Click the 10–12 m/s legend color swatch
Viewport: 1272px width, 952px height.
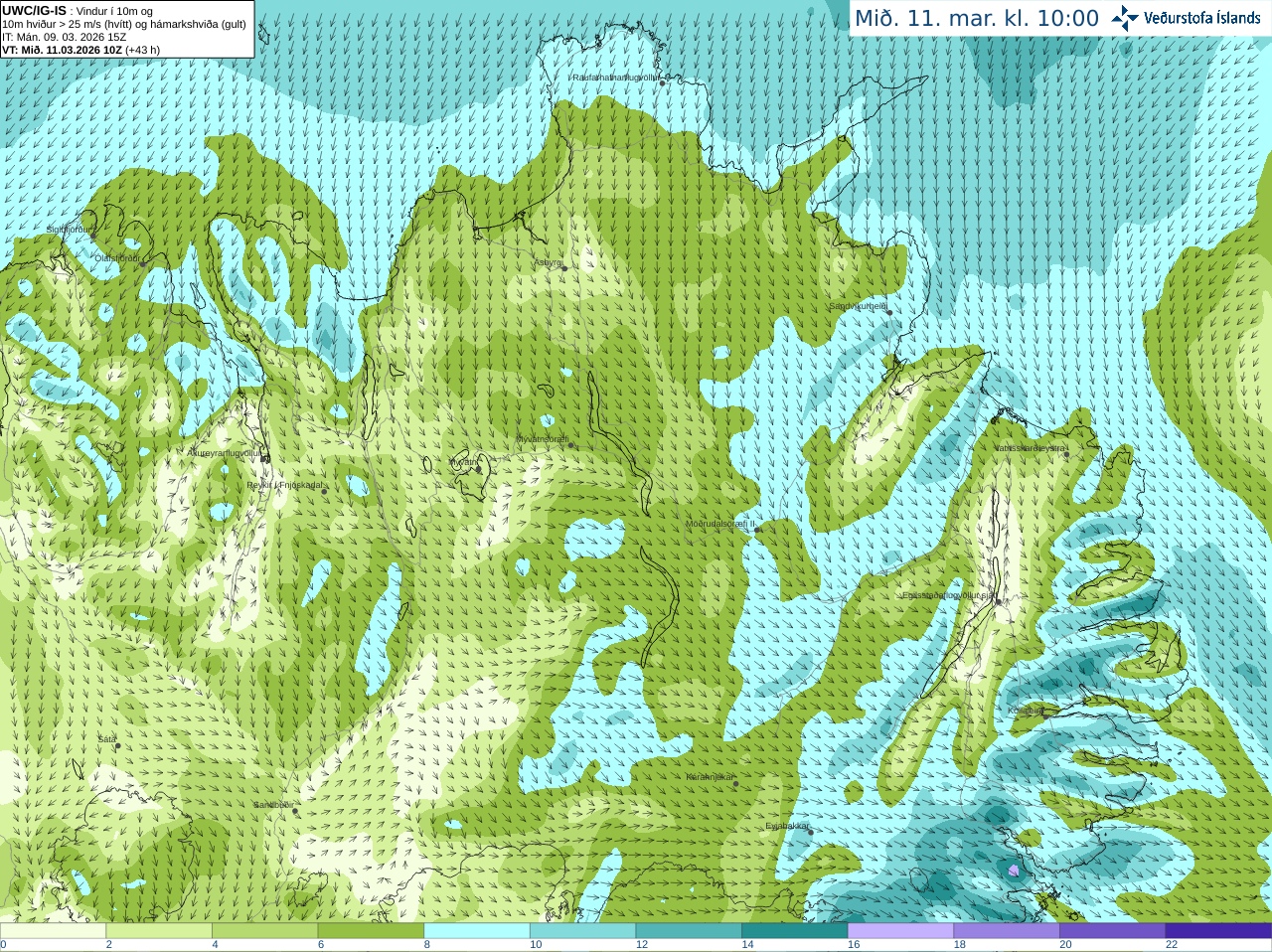tap(583, 931)
